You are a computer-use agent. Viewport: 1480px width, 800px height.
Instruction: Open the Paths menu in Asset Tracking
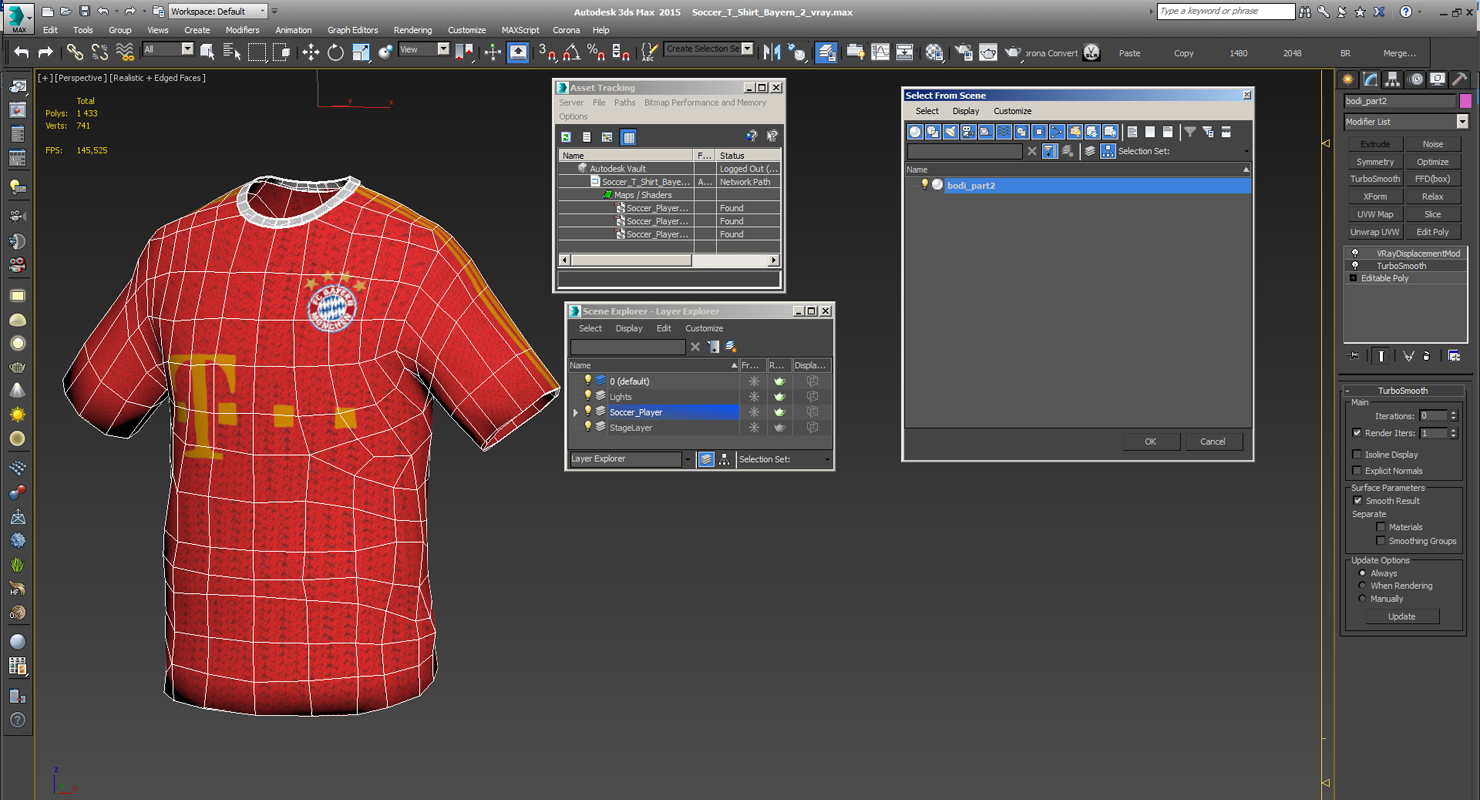click(x=625, y=102)
